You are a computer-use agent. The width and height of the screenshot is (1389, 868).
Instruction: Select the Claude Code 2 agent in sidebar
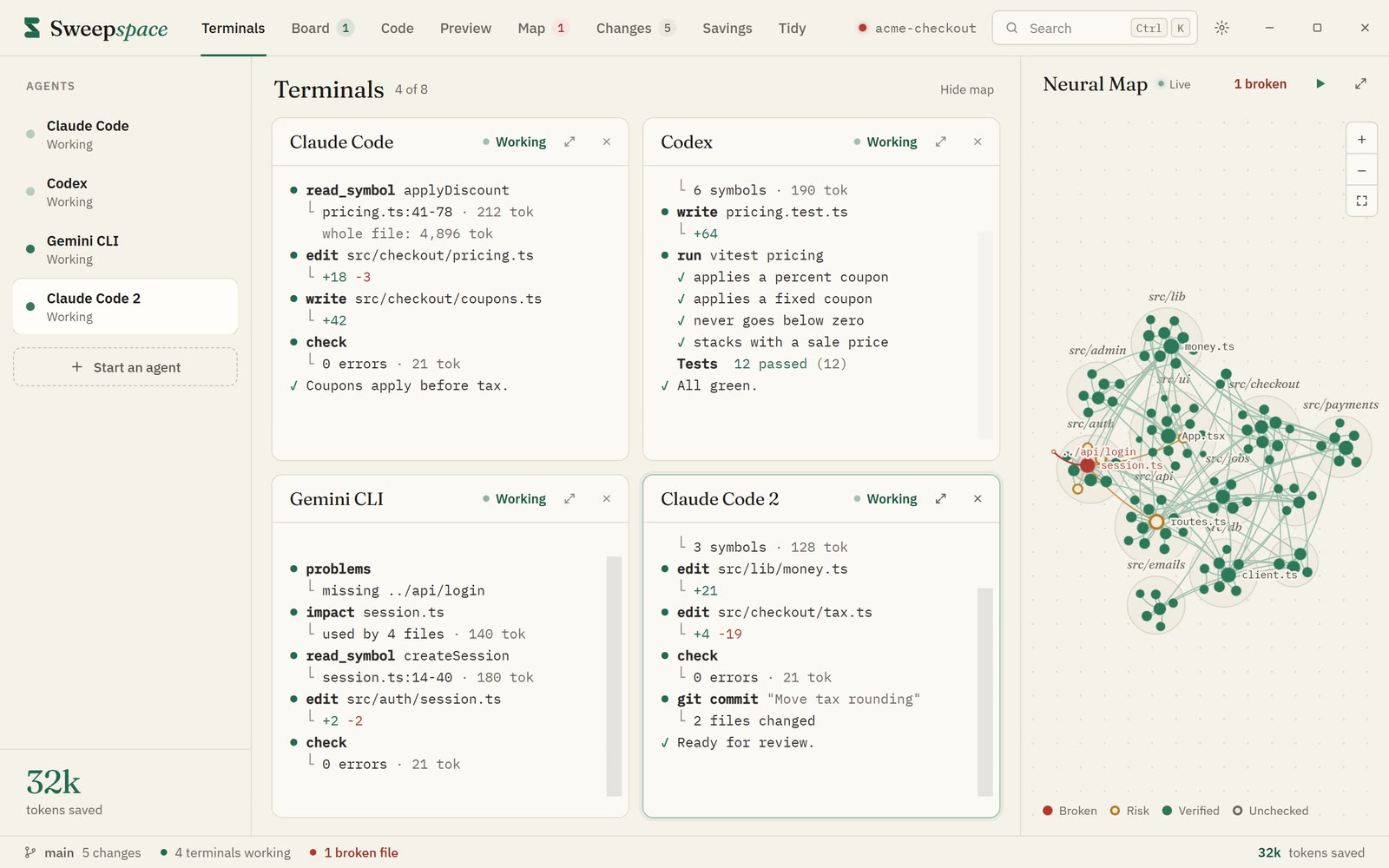point(125,306)
